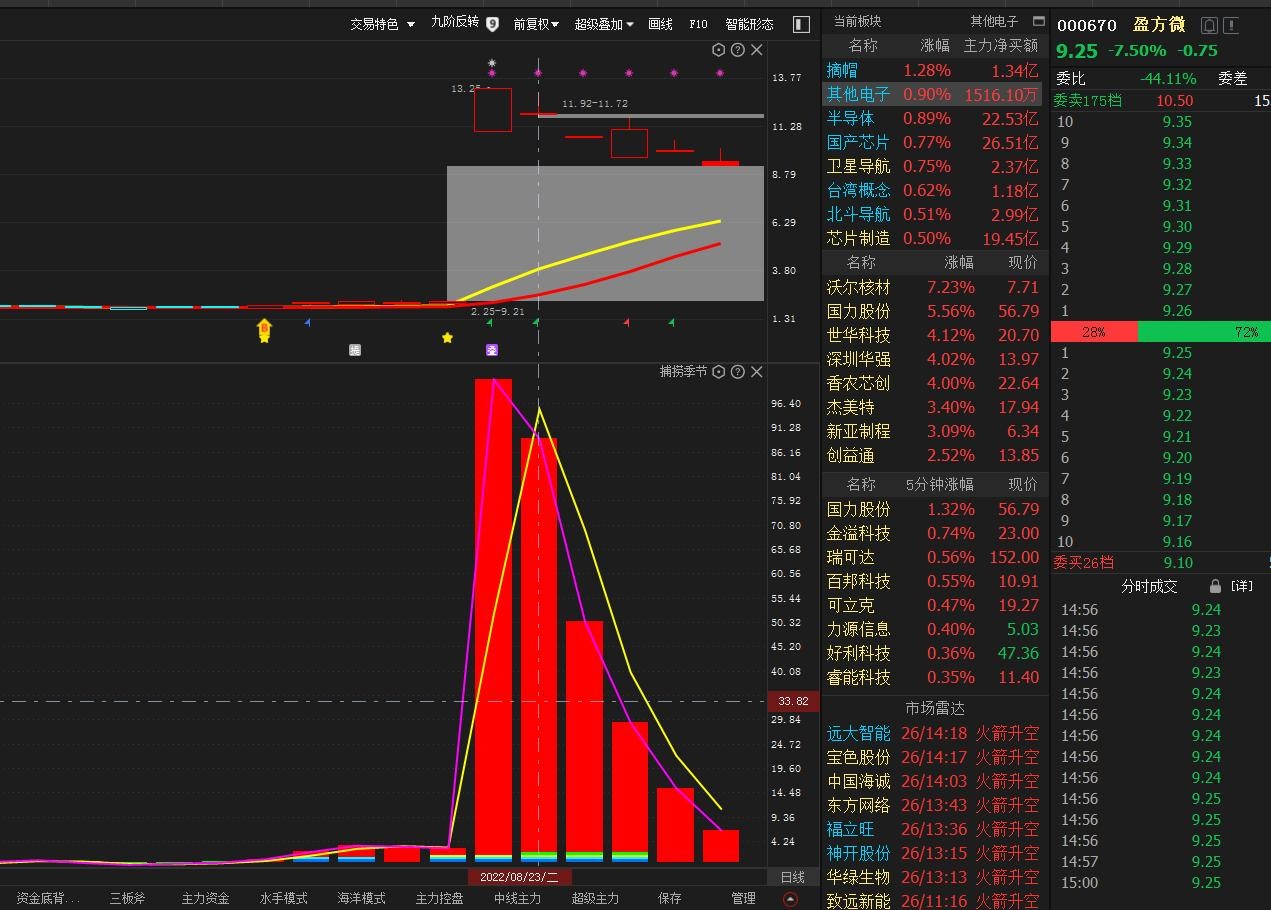This screenshot has height=910, width=1271.
Task: Click the yellow B buy-signal arrow marker
Action: [x=264, y=329]
